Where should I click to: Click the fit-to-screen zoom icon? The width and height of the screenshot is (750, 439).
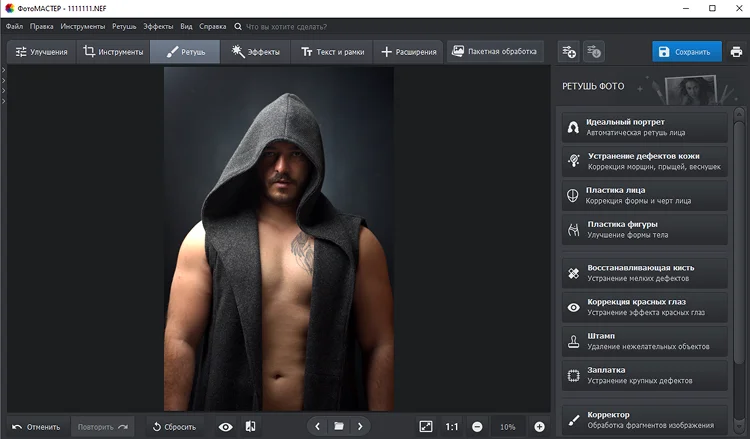coord(426,427)
